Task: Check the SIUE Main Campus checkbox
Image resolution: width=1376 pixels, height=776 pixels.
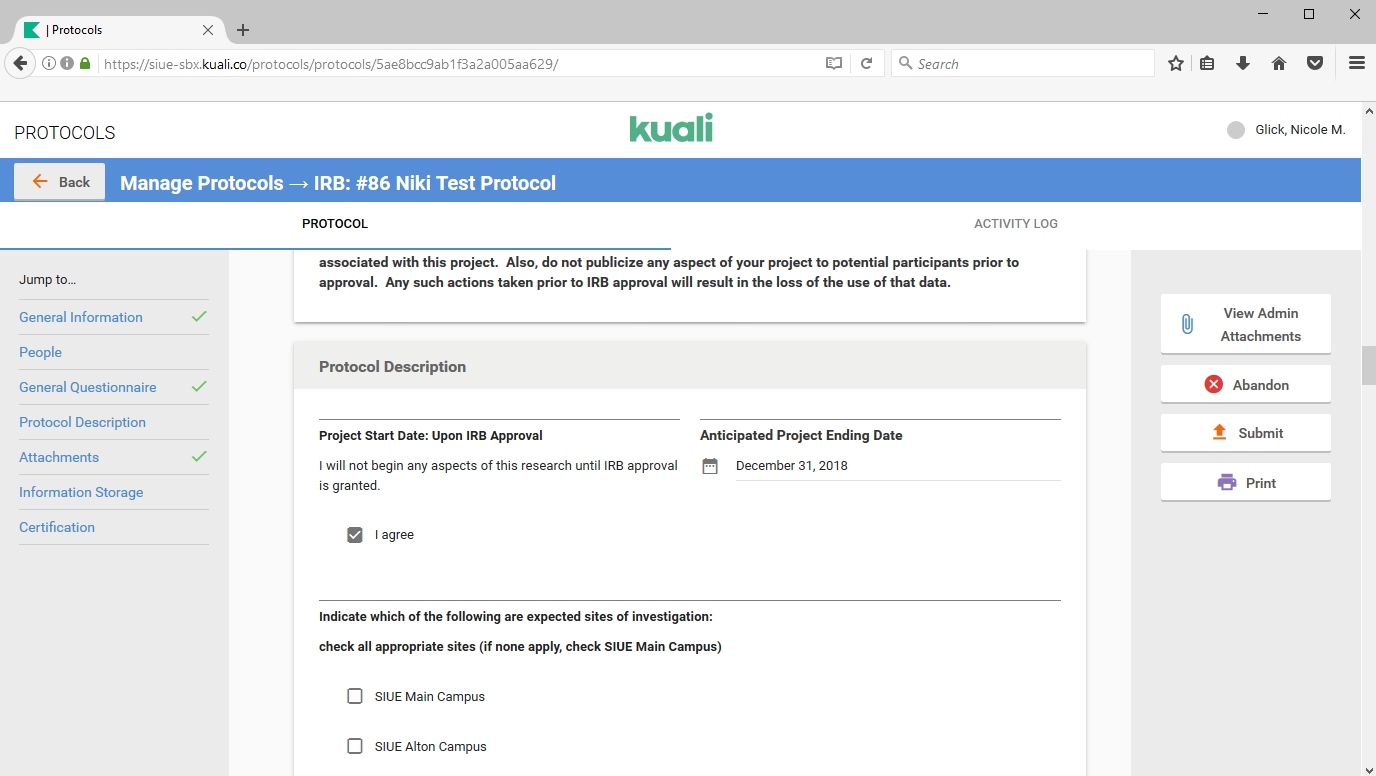Action: (x=355, y=696)
